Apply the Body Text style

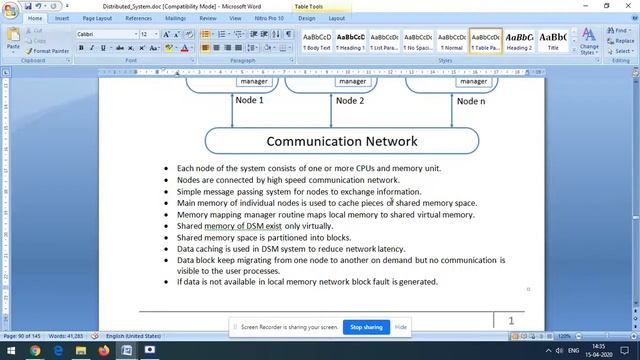click(317, 41)
